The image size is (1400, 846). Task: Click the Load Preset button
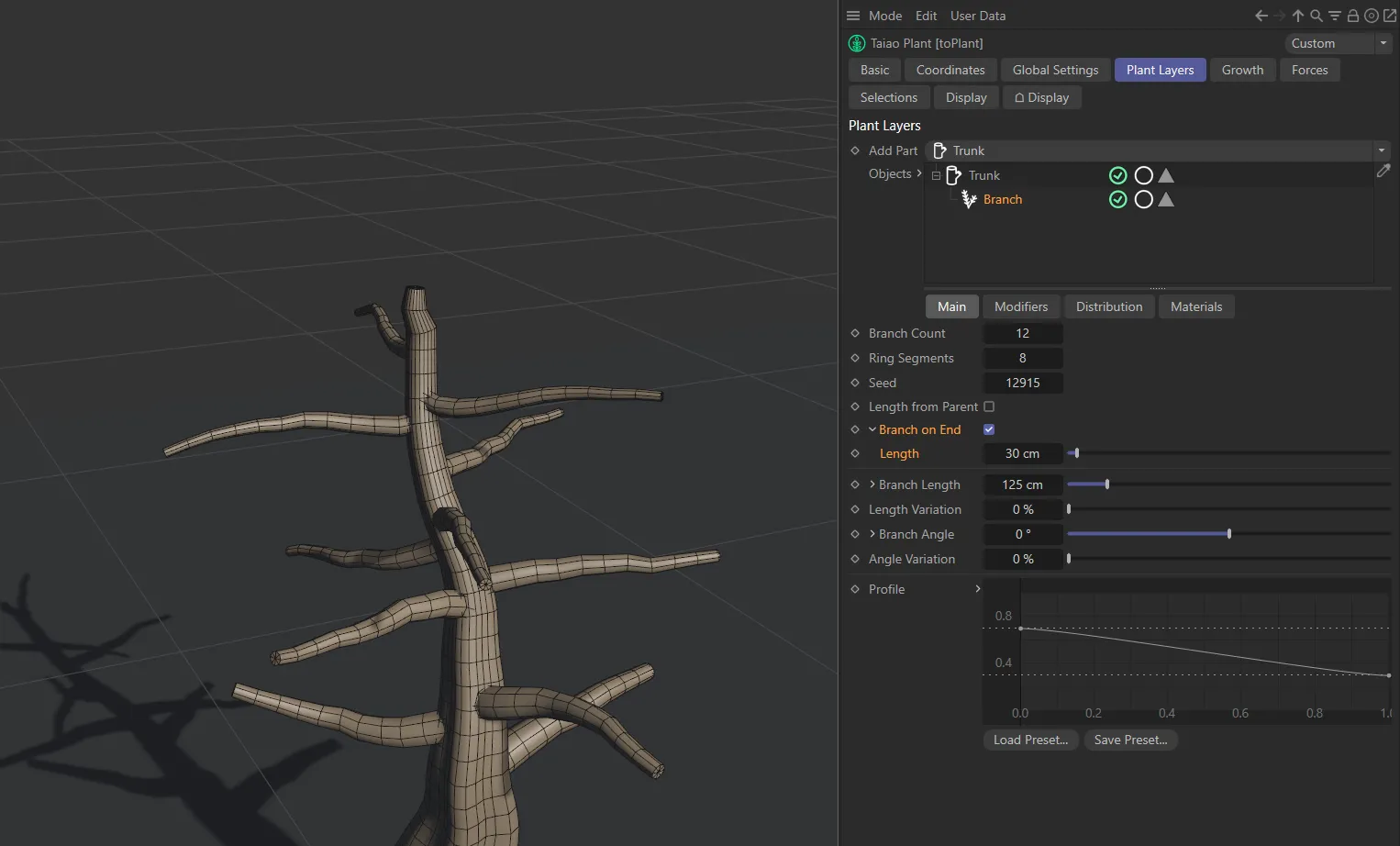click(x=1030, y=740)
